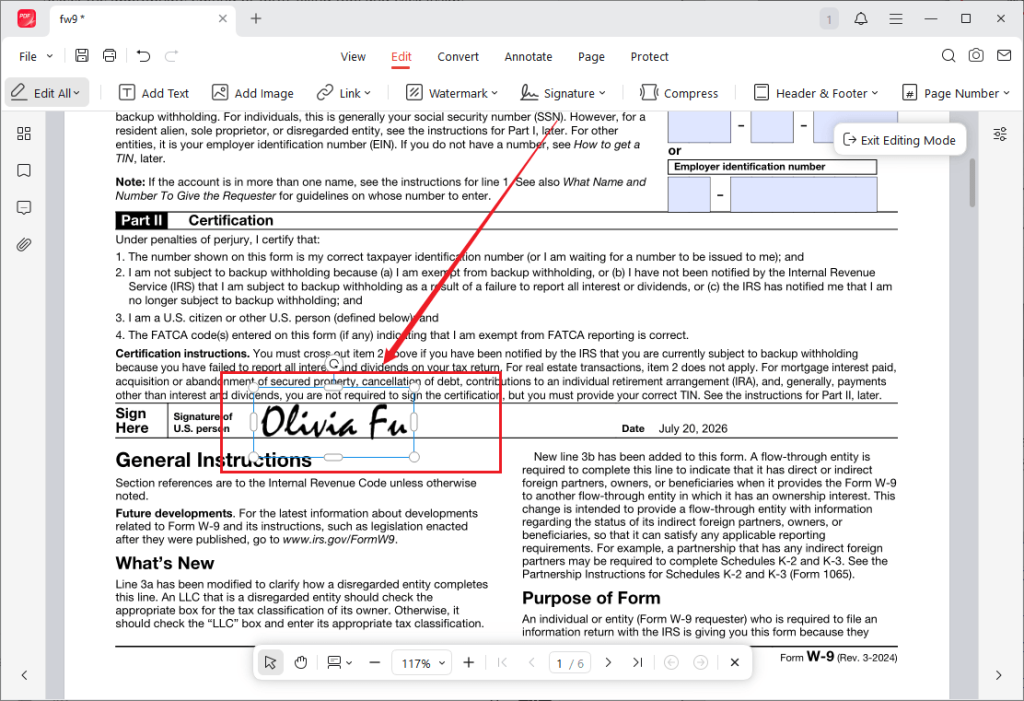Close the bottom navigation toolbar
1024x701 pixels.
tap(735, 662)
